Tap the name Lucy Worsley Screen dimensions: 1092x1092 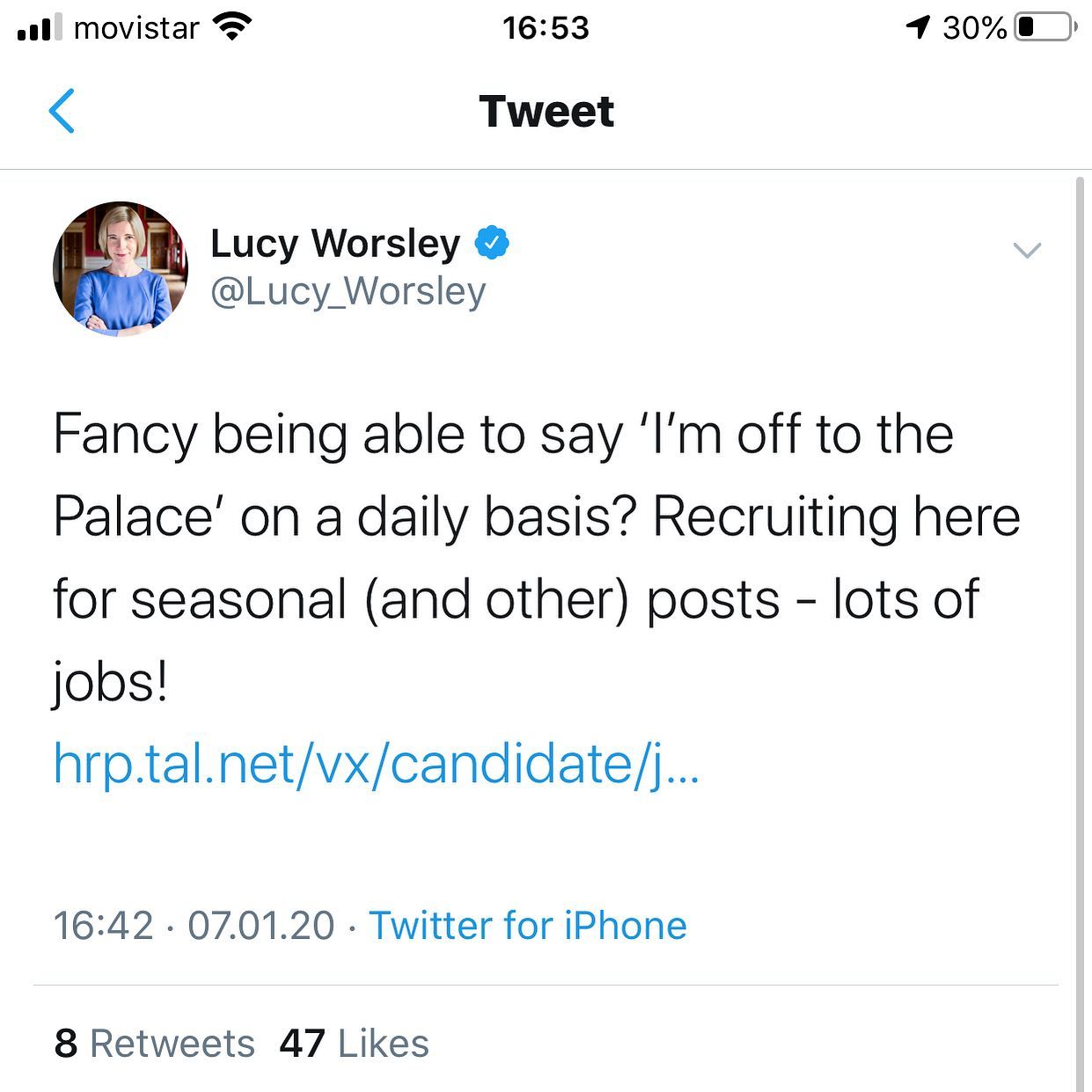[334, 244]
